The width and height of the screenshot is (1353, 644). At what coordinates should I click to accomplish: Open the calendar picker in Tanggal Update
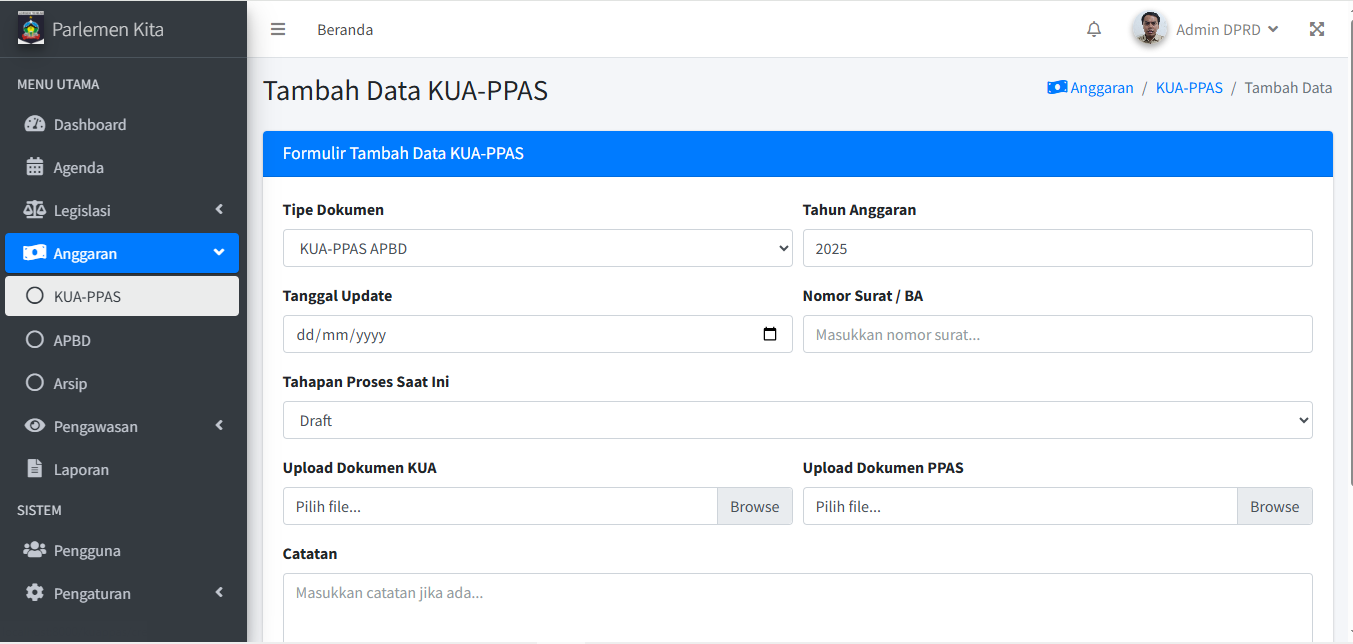tap(770, 334)
